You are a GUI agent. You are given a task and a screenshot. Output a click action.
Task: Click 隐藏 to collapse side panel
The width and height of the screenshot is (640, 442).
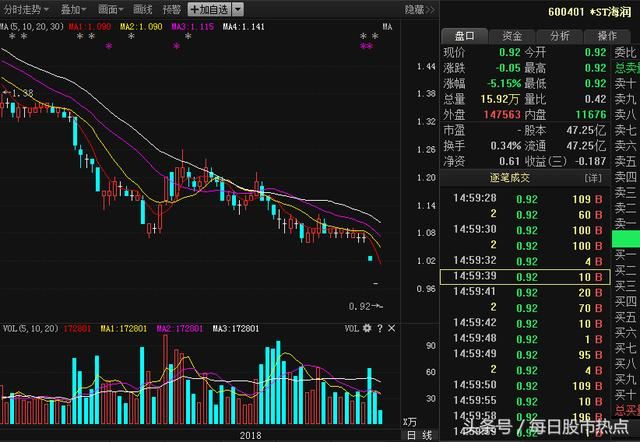click(x=419, y=9)
